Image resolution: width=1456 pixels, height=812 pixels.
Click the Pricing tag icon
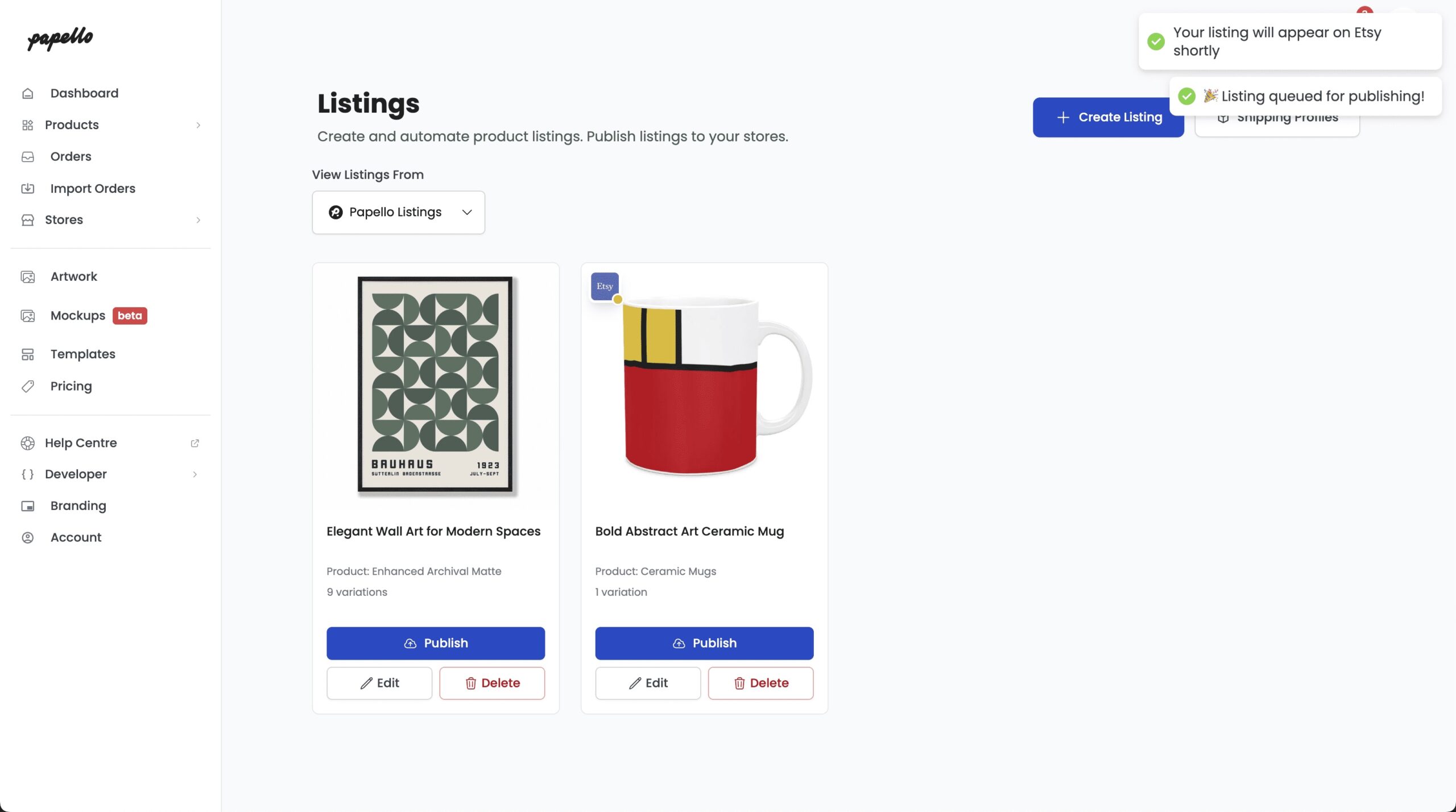click(x=28, y=387)
